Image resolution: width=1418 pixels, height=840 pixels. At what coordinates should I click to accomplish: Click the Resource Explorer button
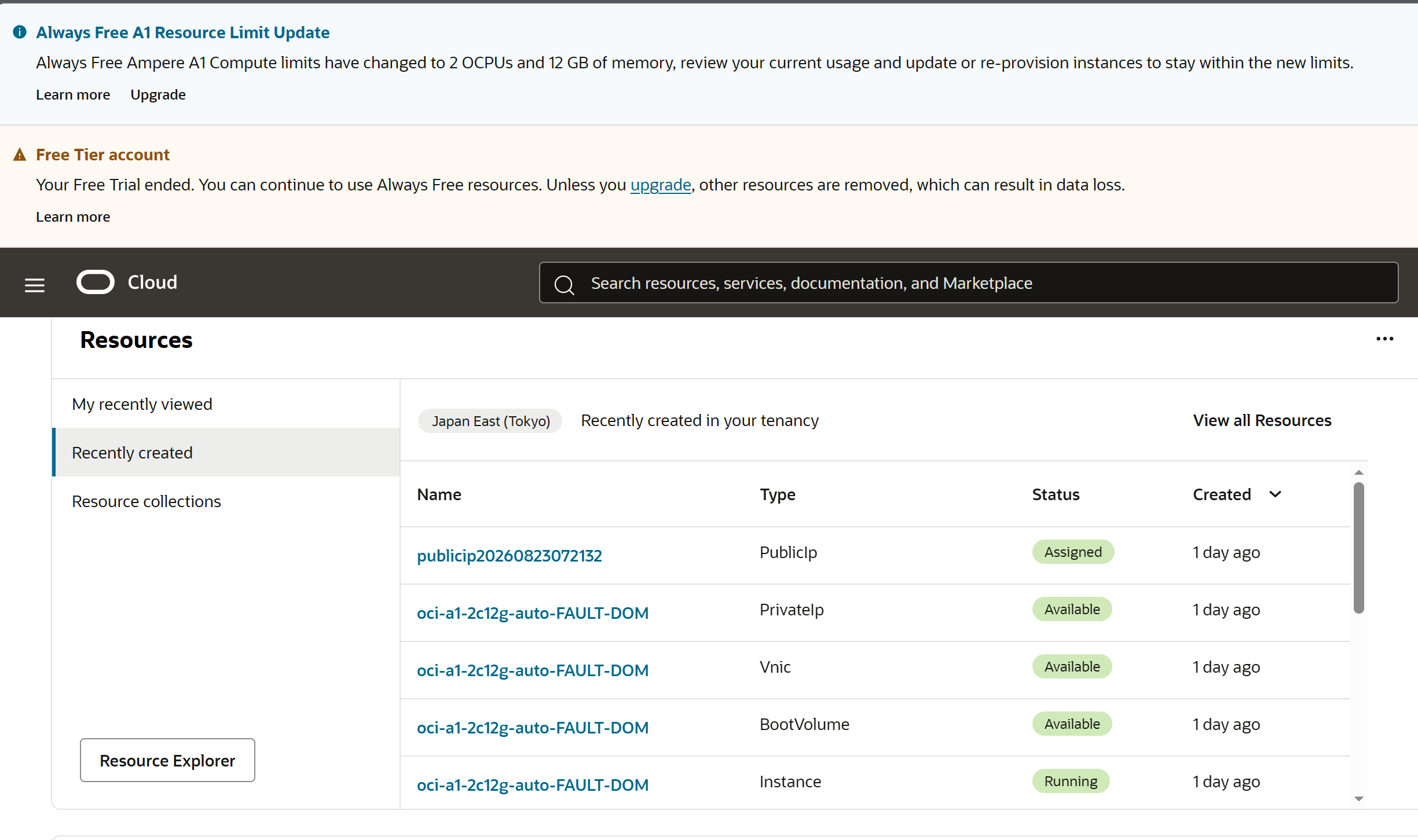167,760
